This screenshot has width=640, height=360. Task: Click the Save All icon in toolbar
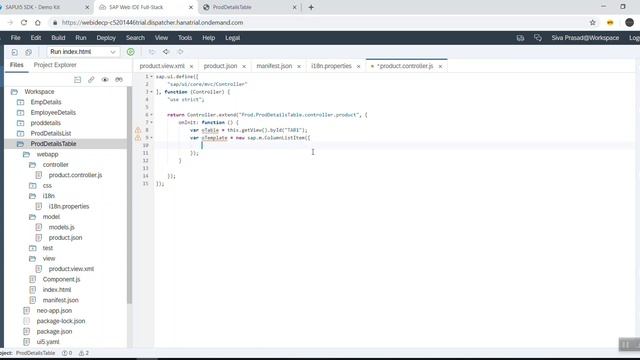(x=29, y=52)
